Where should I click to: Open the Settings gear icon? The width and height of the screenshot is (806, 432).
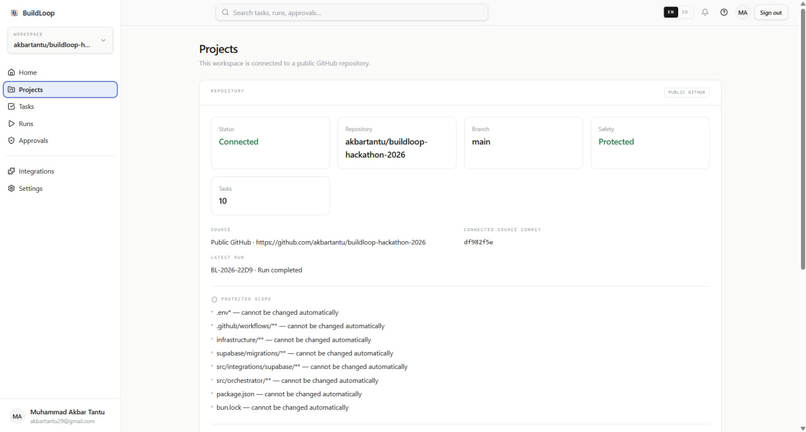[x=11, y=188]
